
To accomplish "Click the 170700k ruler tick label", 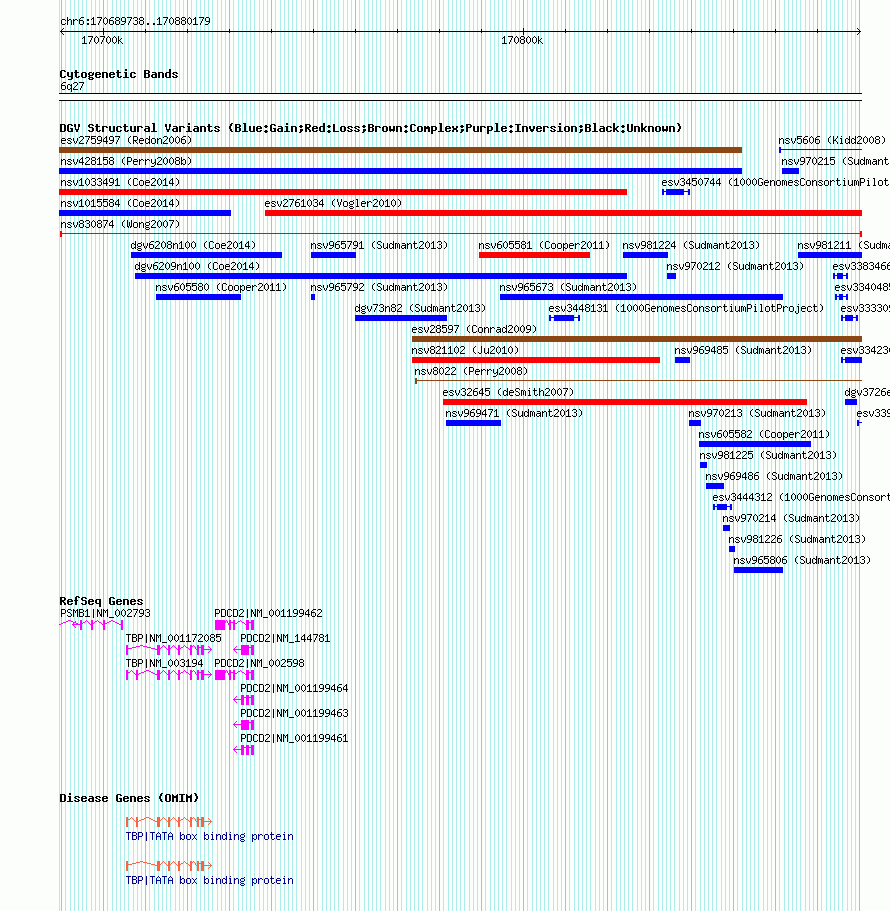I will [102, 40].
